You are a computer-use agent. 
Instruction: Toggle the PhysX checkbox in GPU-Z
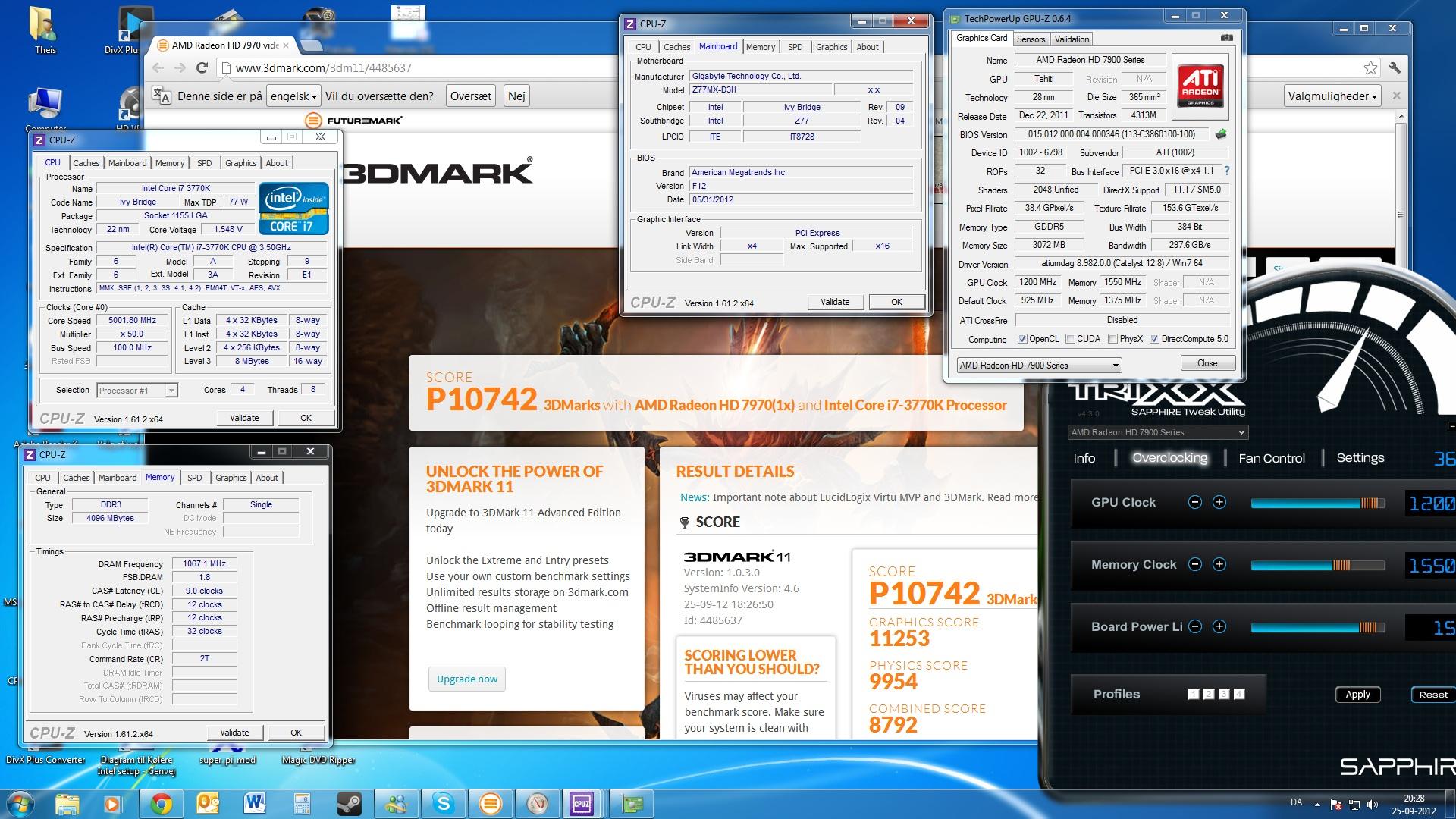tap(1112, 339)
